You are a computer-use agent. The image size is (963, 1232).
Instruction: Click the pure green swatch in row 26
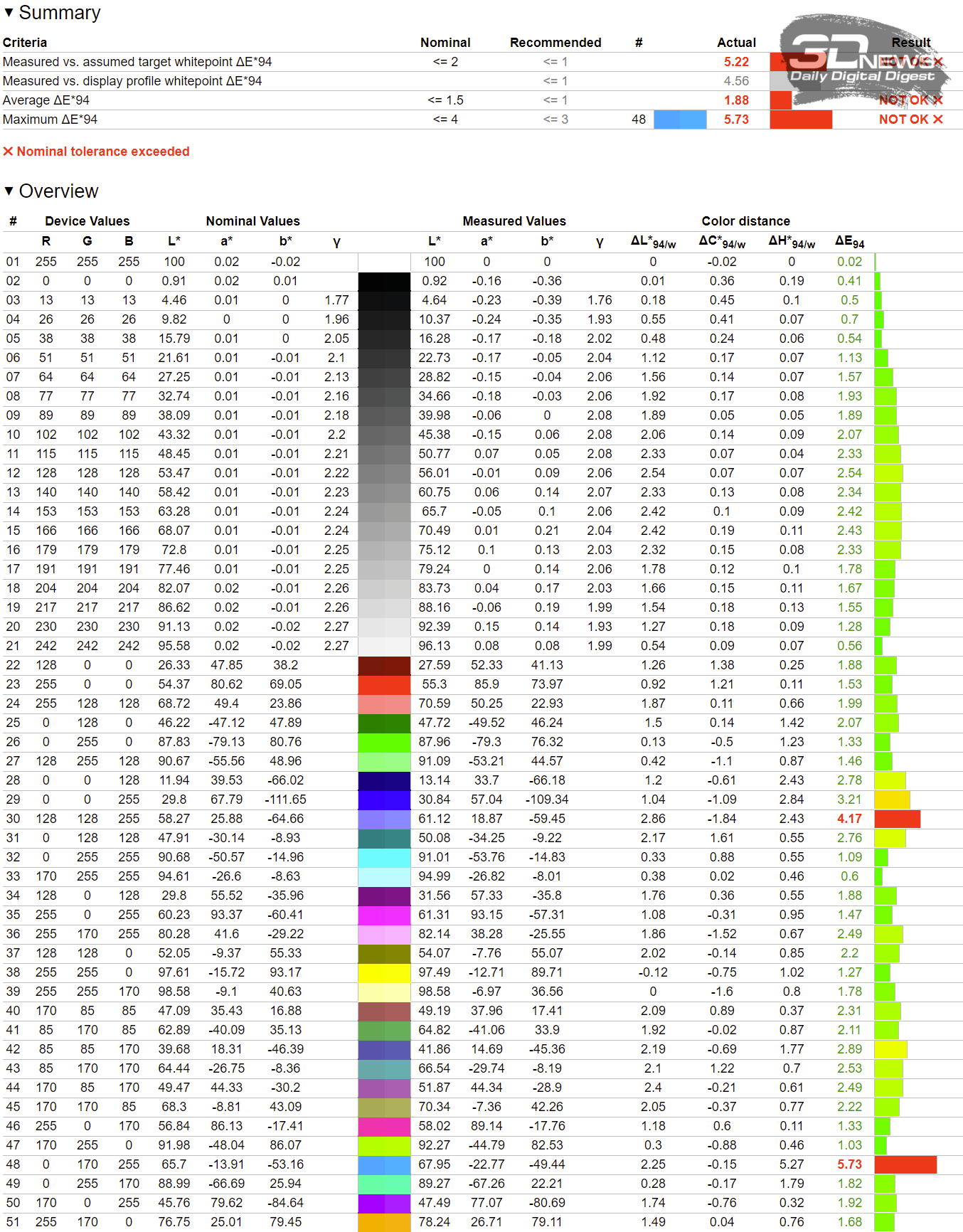point(384,742)
